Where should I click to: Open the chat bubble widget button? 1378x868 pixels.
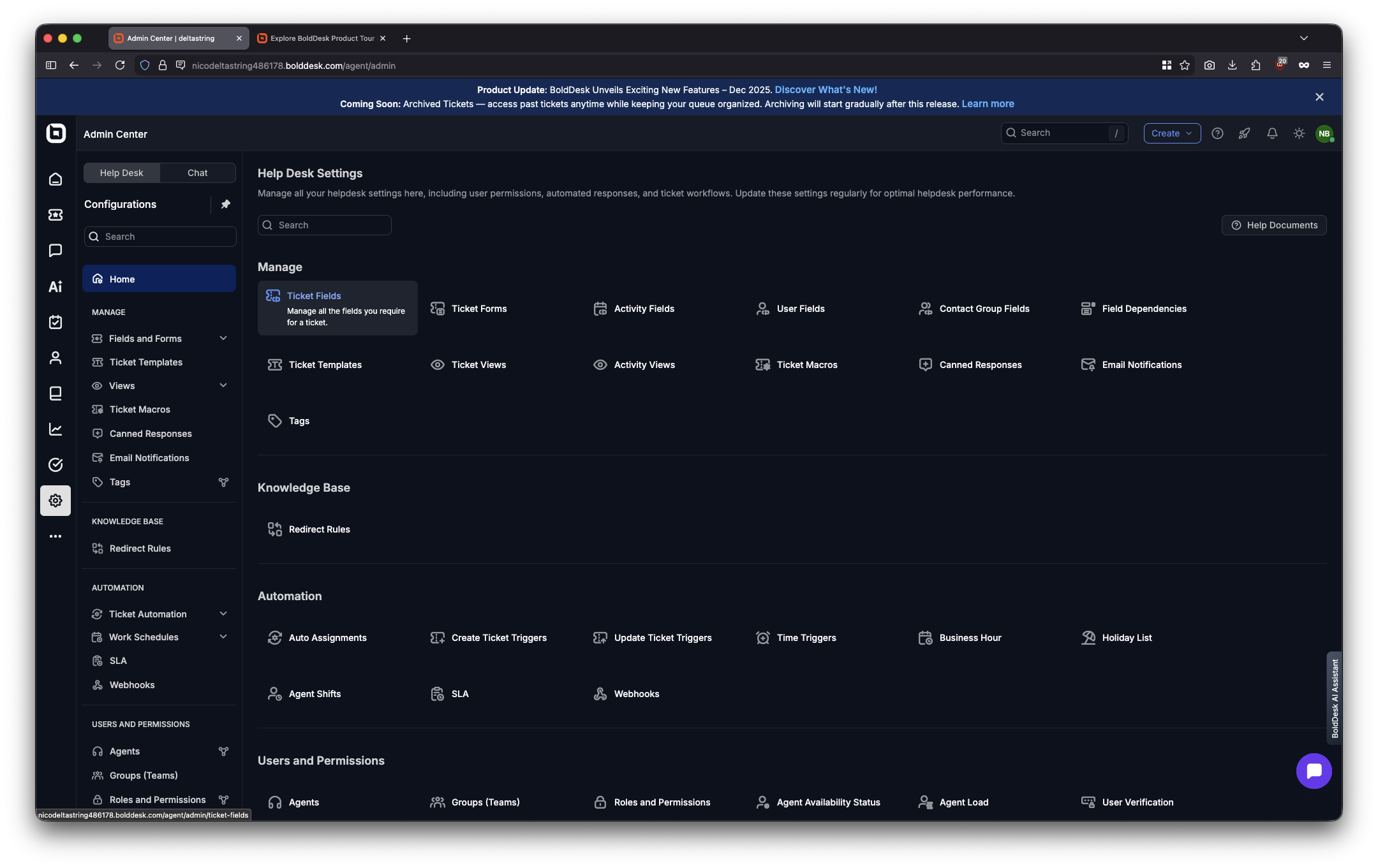point(1314,771)
